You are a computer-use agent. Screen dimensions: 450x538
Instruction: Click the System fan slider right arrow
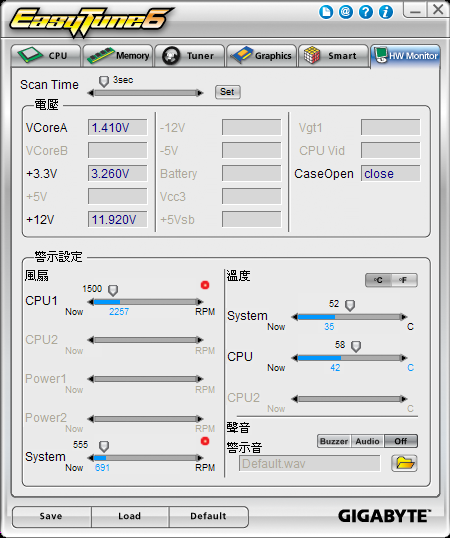(x=200, y=458)
